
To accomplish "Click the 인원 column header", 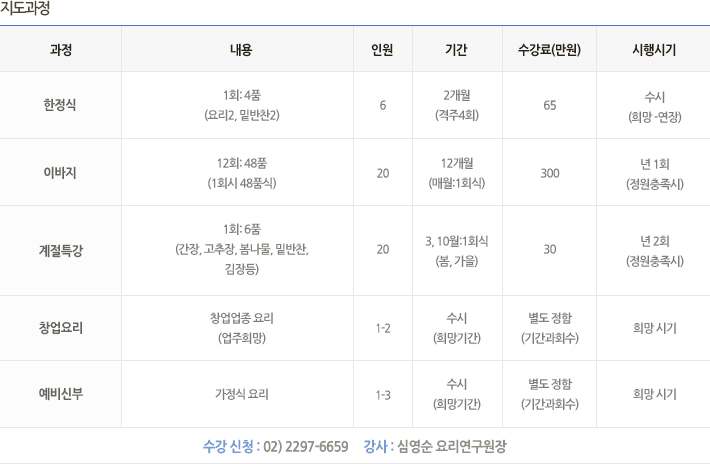I will pyautogui.click(x=383, y=49).
